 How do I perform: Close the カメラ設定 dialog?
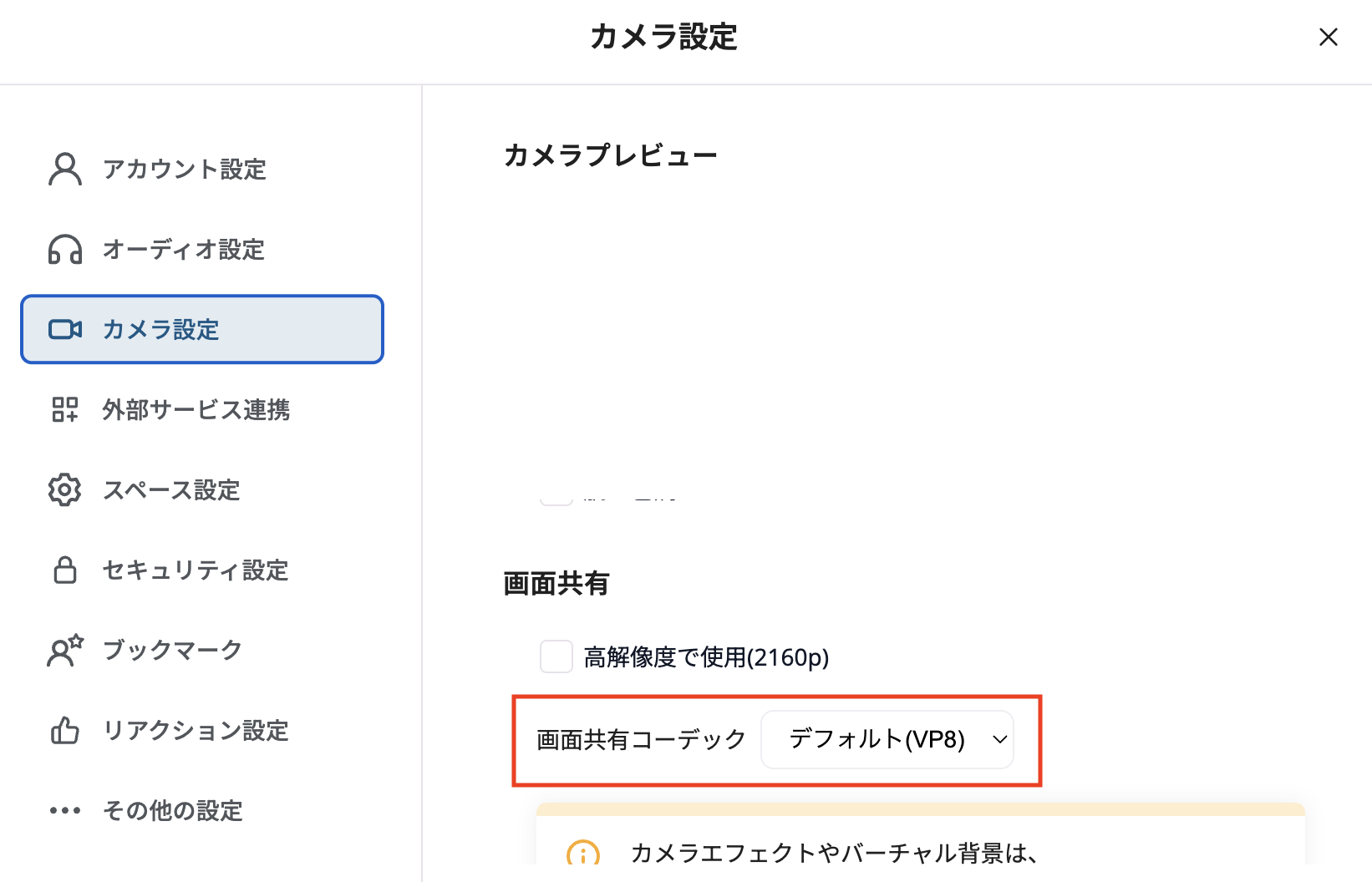pyautogui.click(x=1328, y=38)
